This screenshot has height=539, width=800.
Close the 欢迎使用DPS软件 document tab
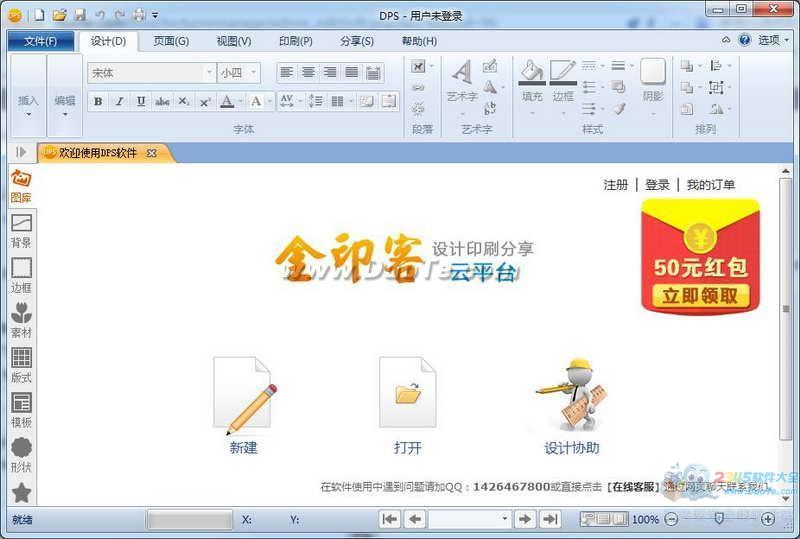coord(152,153)
